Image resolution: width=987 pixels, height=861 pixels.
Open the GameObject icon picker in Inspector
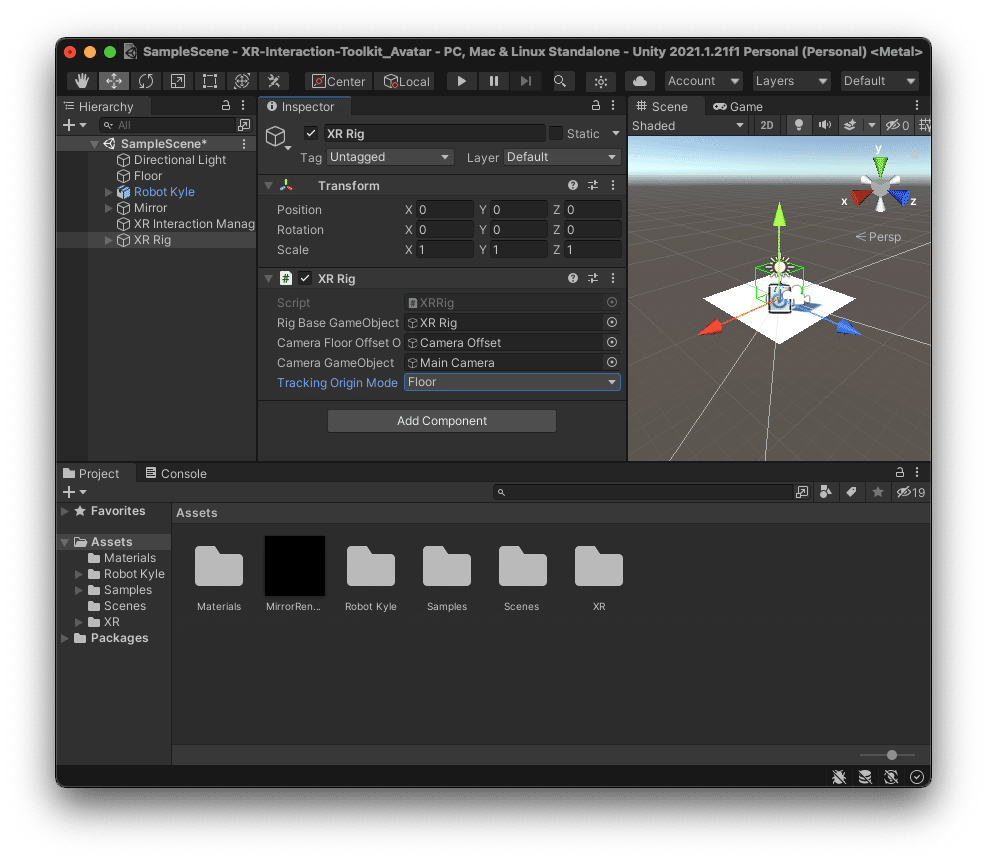click(278, 137)
